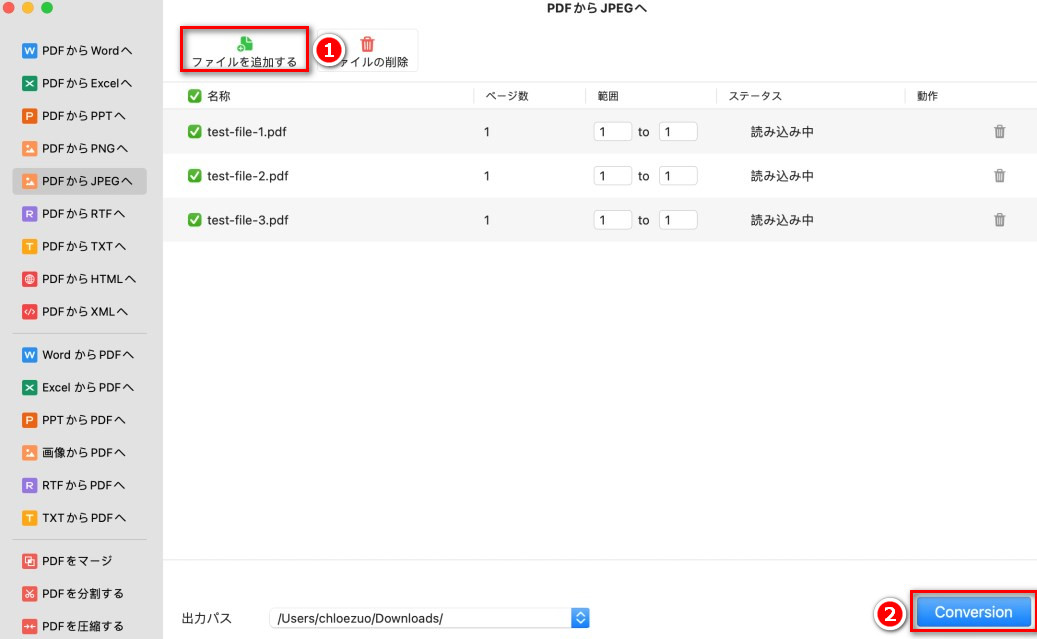1037x639 pixels.
Task: Delete test-file-2.pdf using its trash icon
Action: pyautogui.click(x=999, y=175)
